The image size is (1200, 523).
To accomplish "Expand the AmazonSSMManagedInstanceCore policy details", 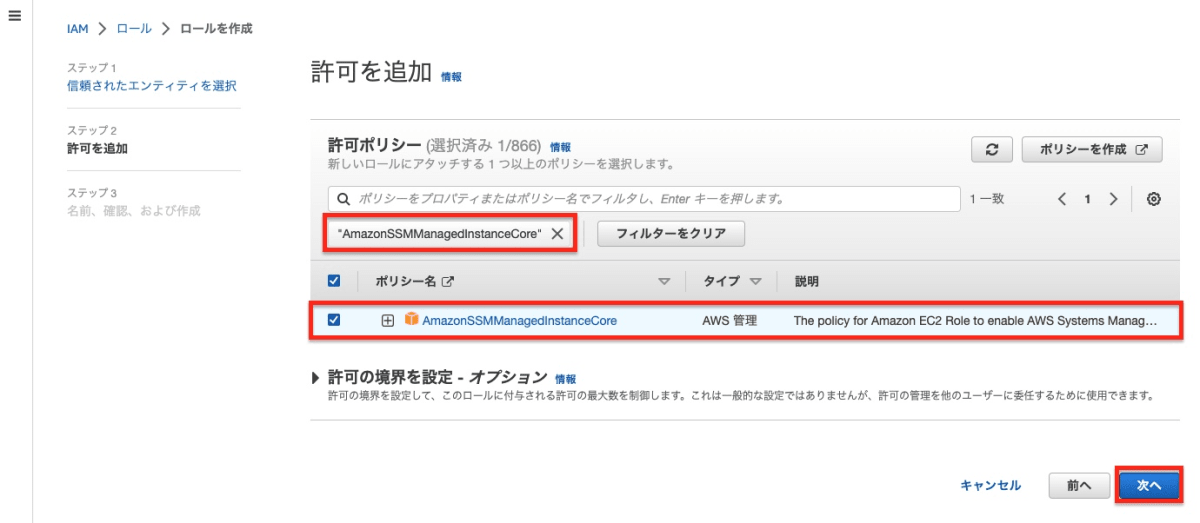I will [x=388, y=321].
